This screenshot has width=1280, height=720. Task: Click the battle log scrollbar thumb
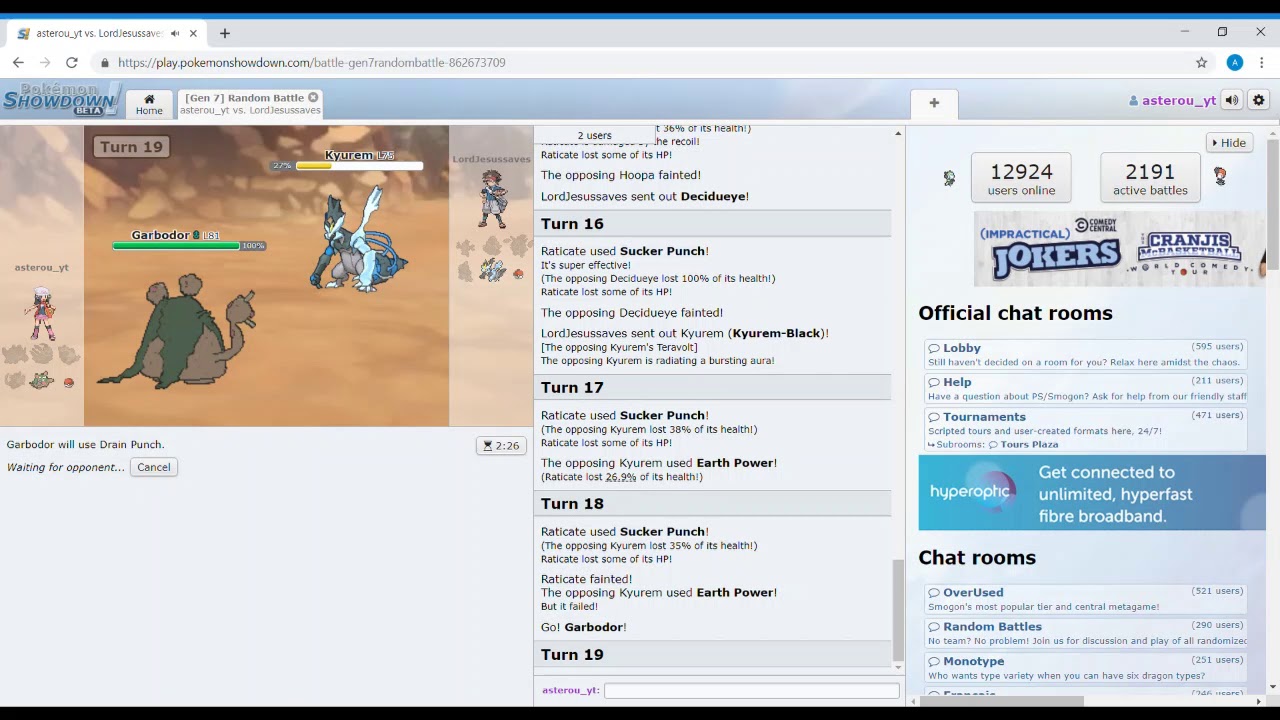(x=898, y=608)
